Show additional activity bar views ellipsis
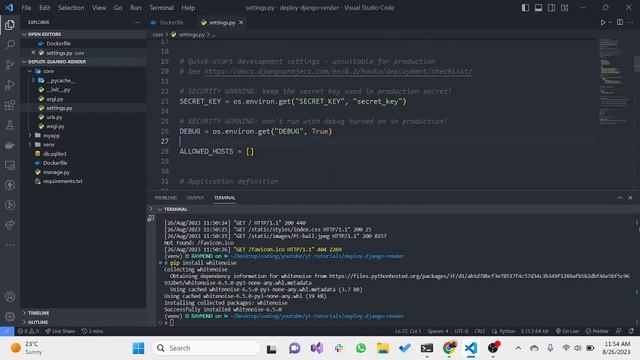The image size is (640, 360). [10, 245]
